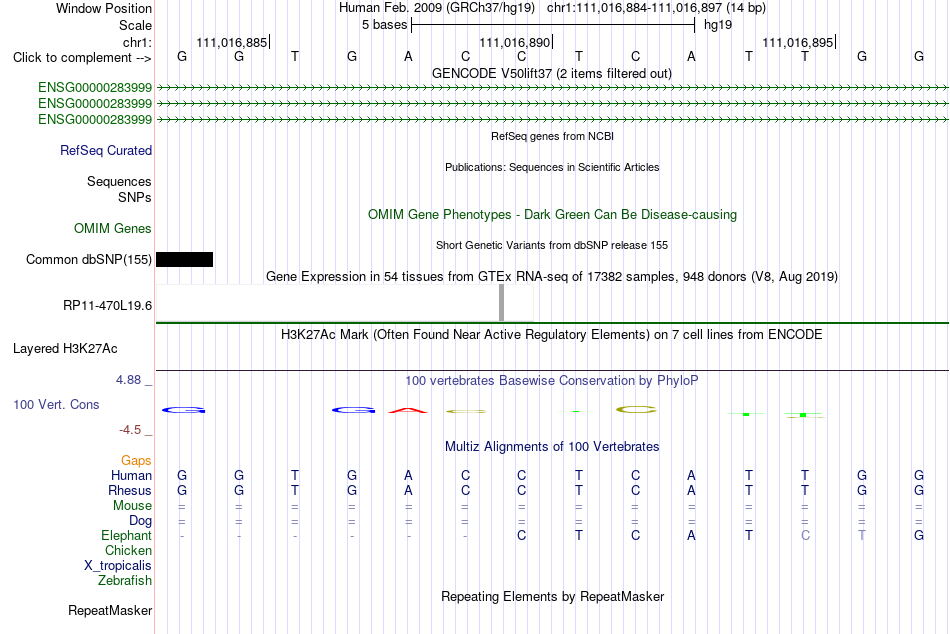Open '100 vertebrates Basewise Conservation by PhyloP' title

pyautogui.click(x=551, y=381)
